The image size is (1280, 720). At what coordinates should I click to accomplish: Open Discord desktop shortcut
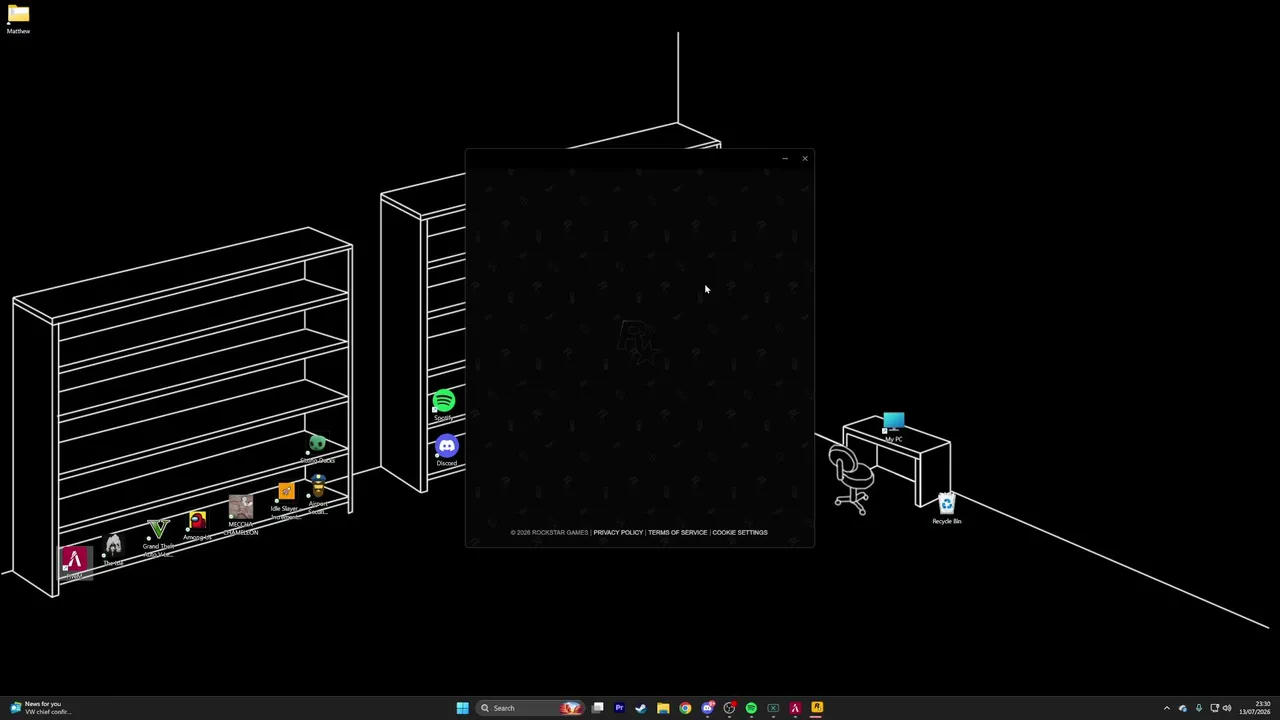(446, 450)
